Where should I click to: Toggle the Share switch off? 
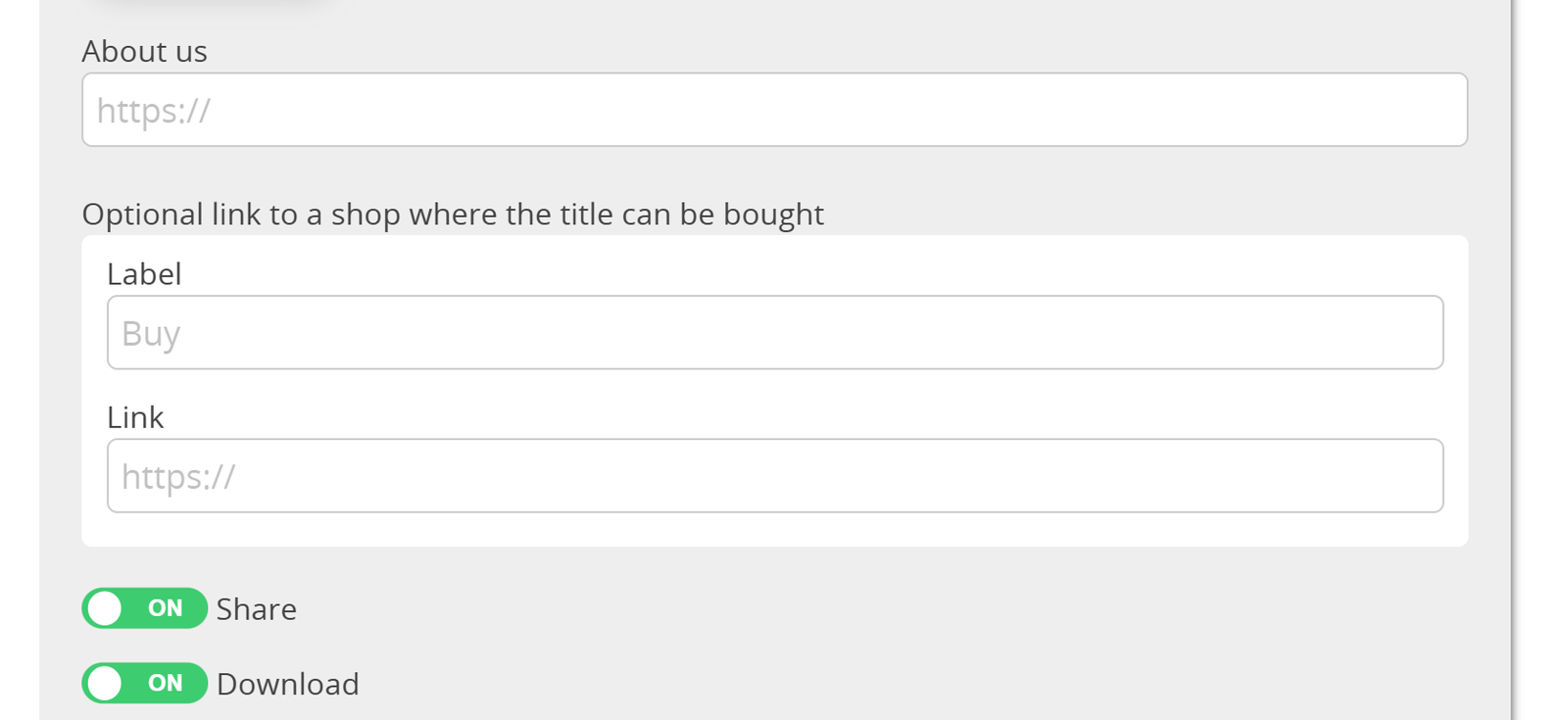pos(144,608)
